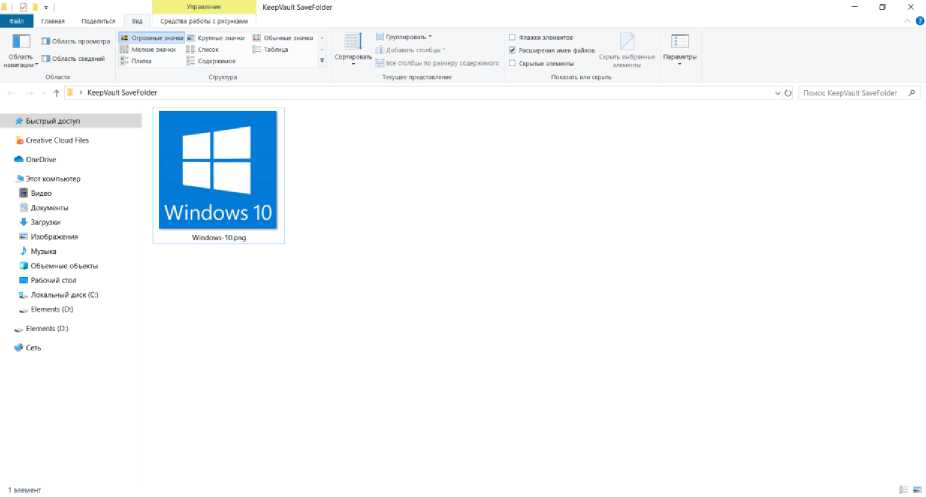Toggle the Область сведений details pane
The width and height of the screenshot is (926, 497).
73,58
